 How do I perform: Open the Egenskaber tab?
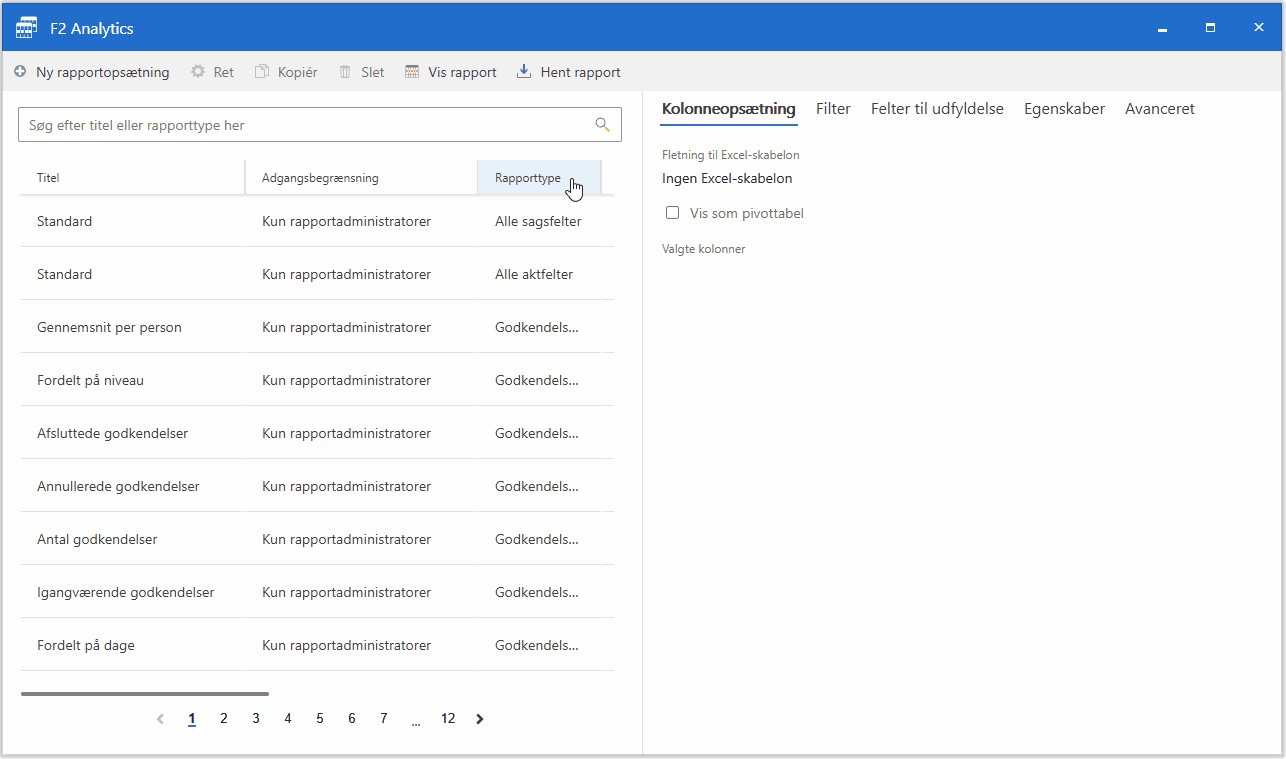tap(1064, 109)
